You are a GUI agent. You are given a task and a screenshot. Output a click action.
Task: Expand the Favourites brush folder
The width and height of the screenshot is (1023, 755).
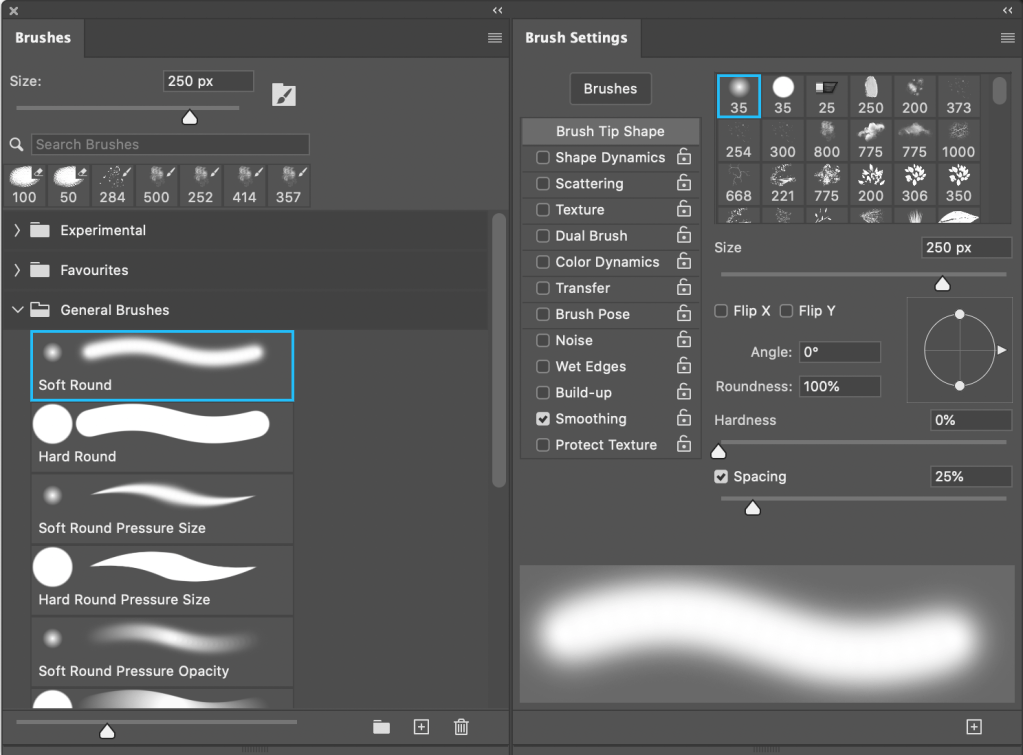pos(17,270)
